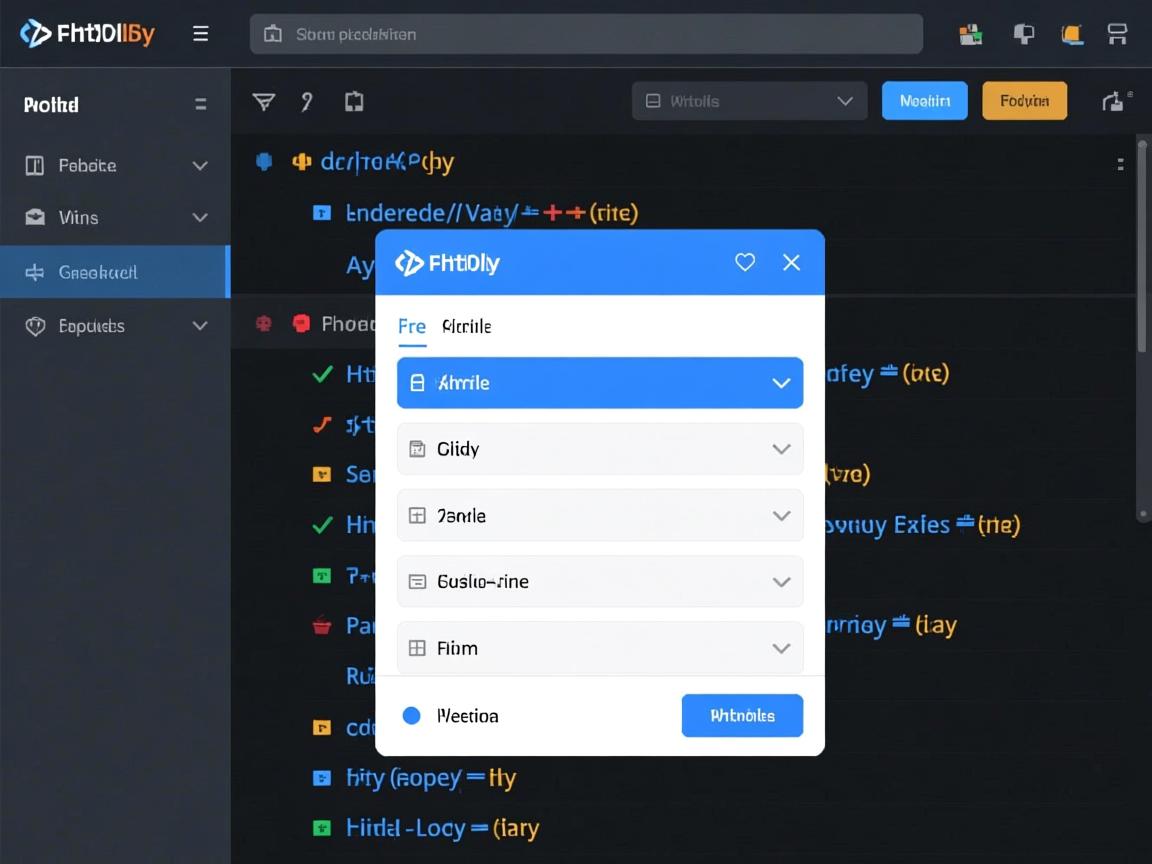Expand the Glidy dropdown
Screen dimensions: 1152x864
coord(600,449)
